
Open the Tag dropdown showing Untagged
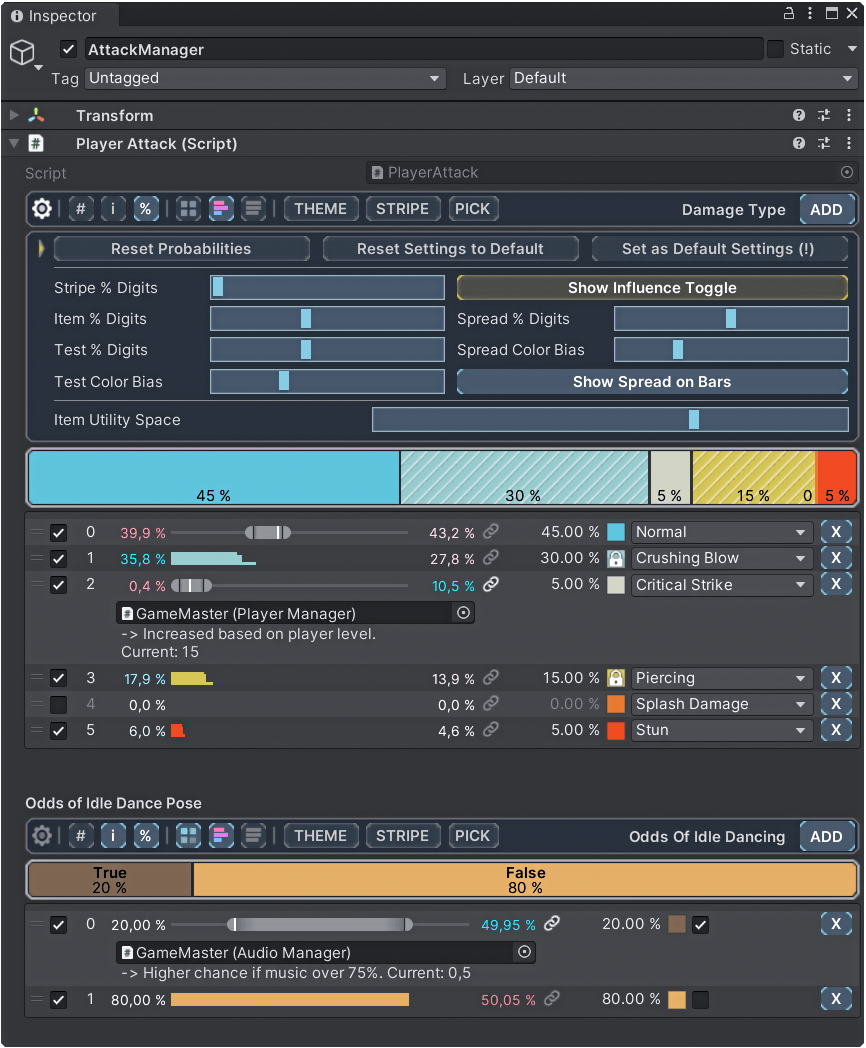(264, 78)
